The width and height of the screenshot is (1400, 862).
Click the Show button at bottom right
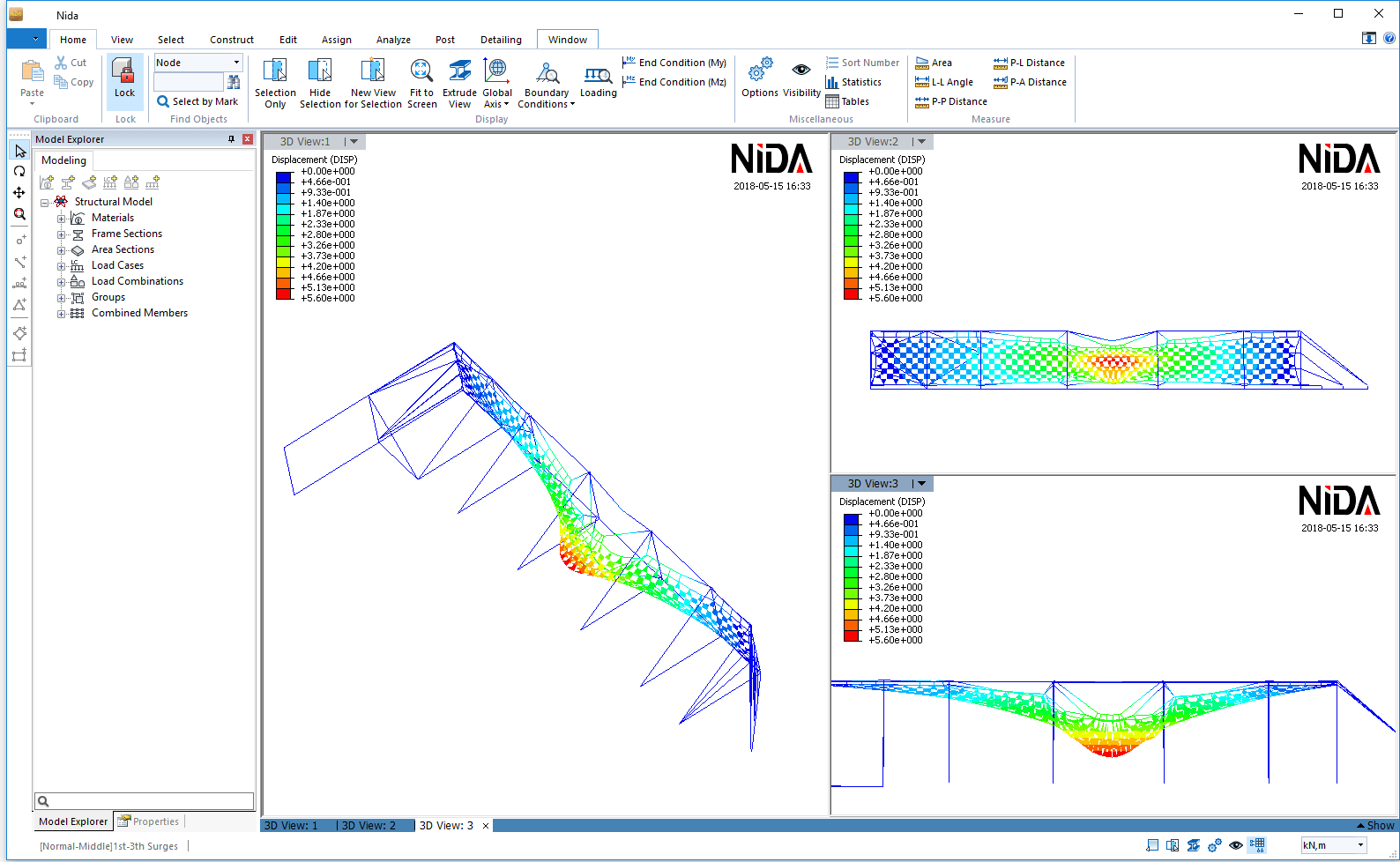point(1376,826)
